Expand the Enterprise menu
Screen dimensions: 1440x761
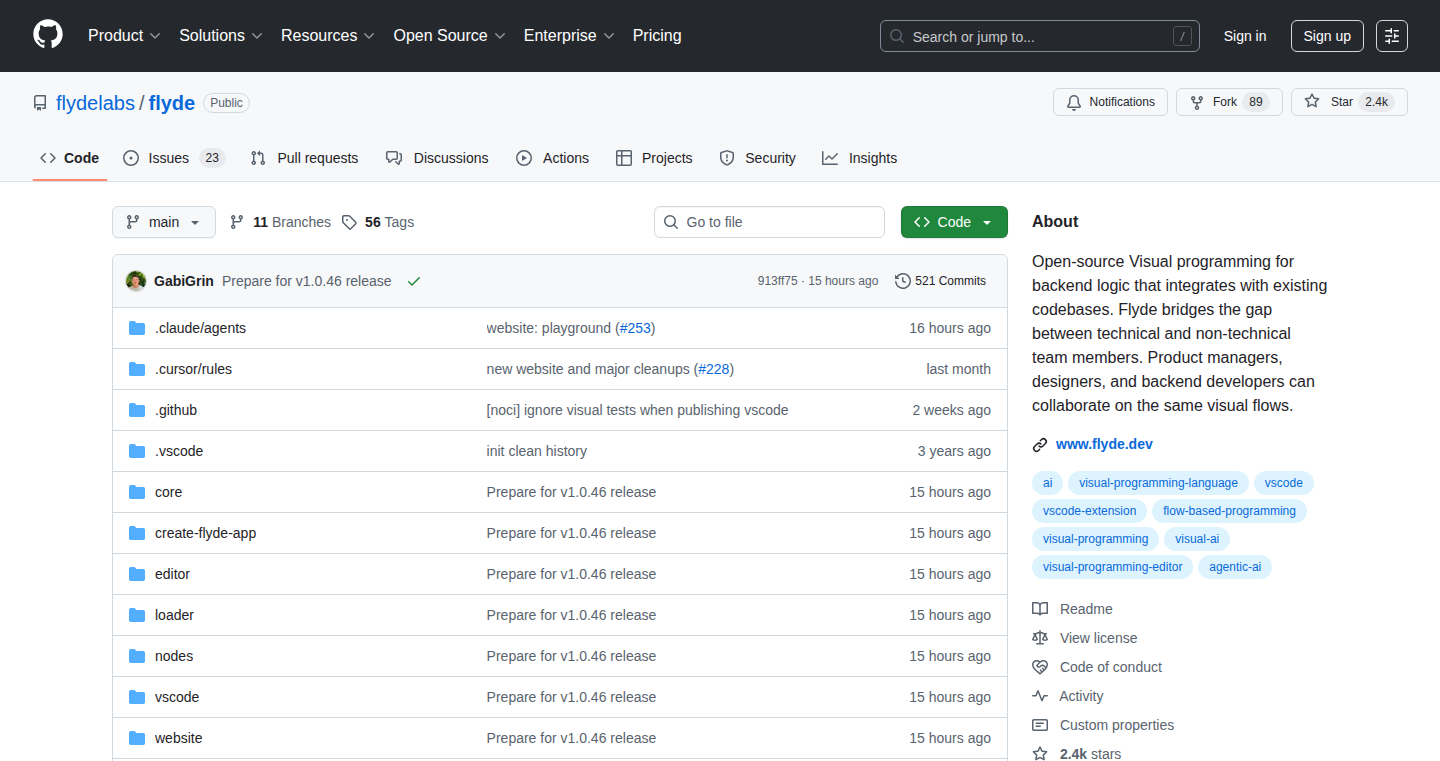click(569, 36)
